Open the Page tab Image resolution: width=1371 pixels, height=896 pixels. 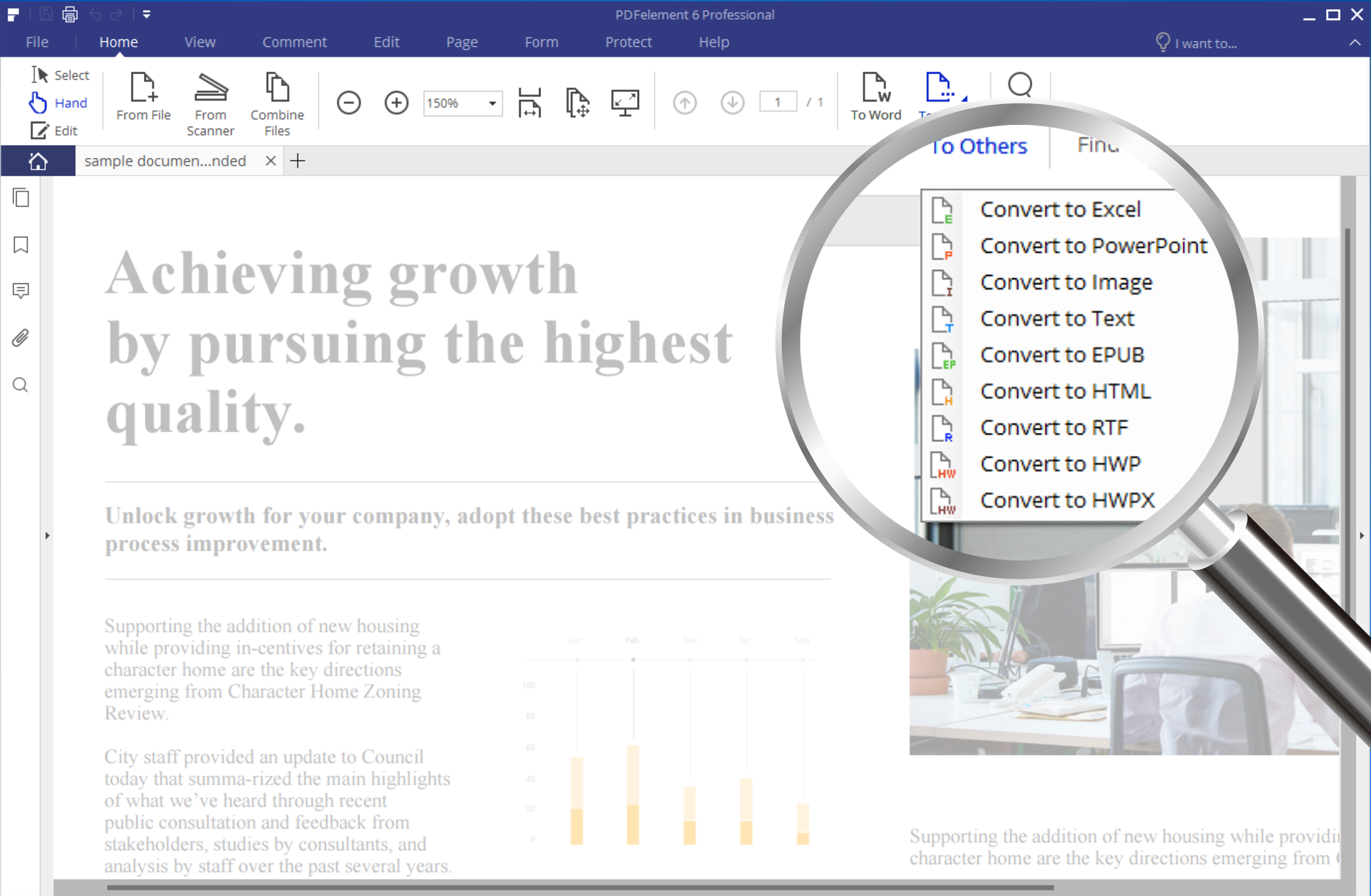click(462, 42)
